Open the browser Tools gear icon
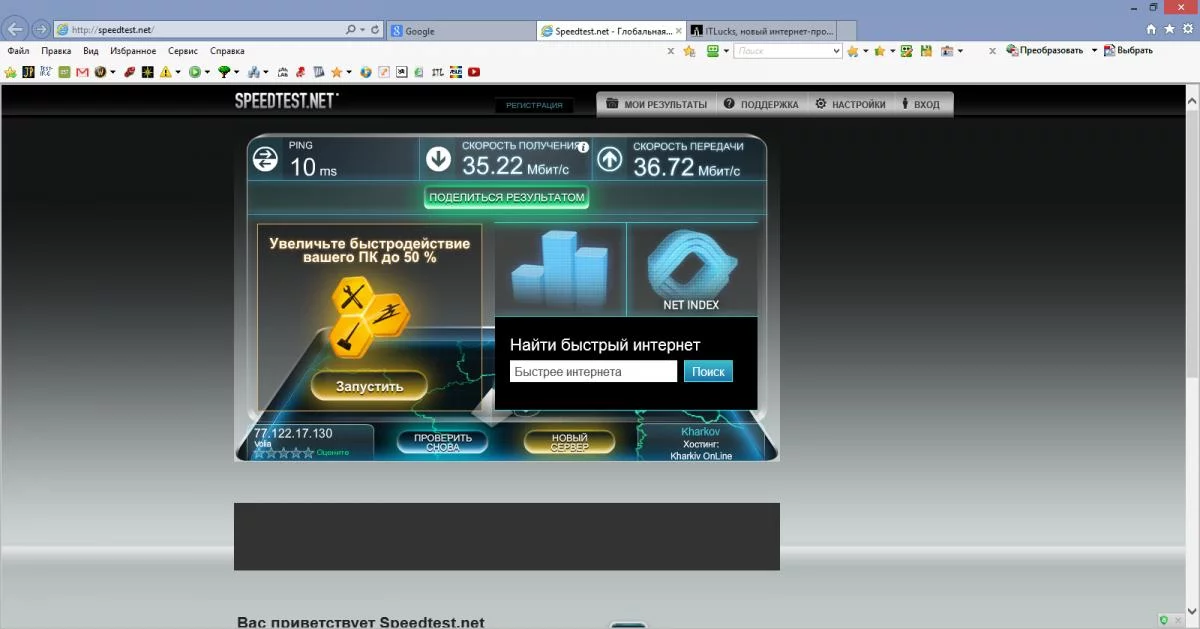1200x629 pixels. point(1188,30)
